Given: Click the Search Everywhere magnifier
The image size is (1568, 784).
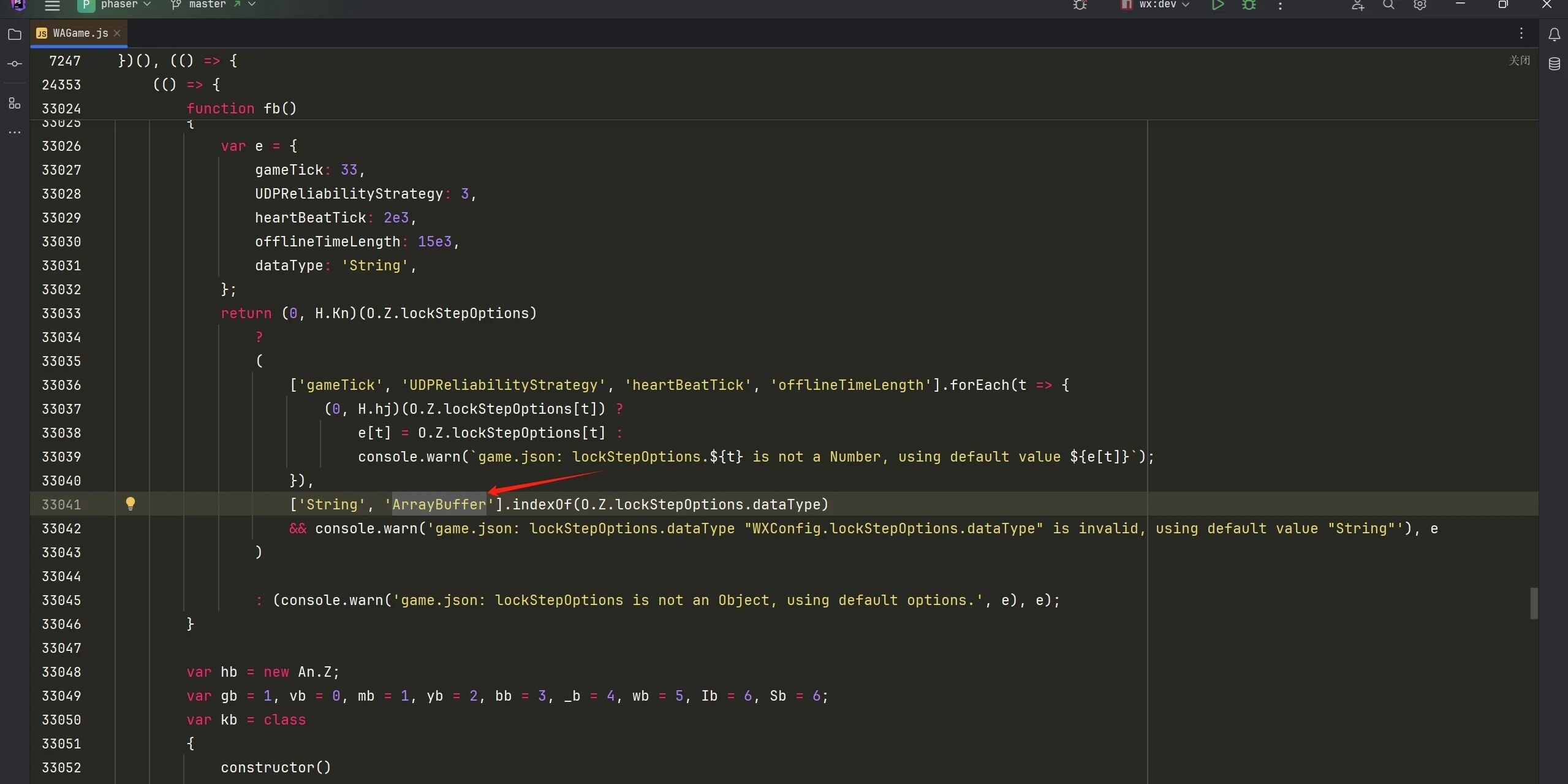Looking at the screenshot, I should pos(1389,6).
